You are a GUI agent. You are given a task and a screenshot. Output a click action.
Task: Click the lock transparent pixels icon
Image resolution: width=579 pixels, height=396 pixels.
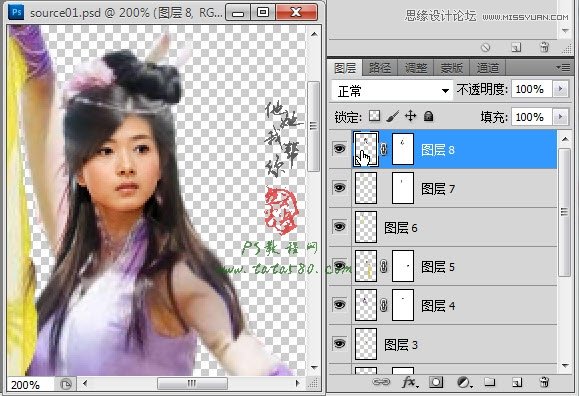point(374,116)
